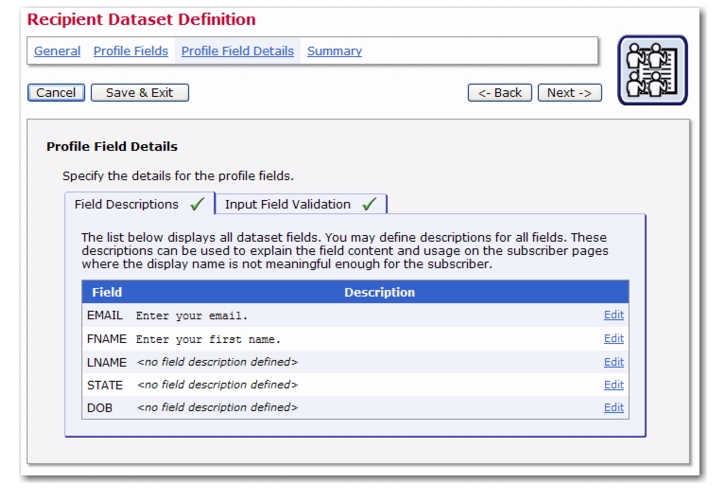Go to the Profile Fields tab
The height and width of the screenshot is (489, 719).
point(131,51)
